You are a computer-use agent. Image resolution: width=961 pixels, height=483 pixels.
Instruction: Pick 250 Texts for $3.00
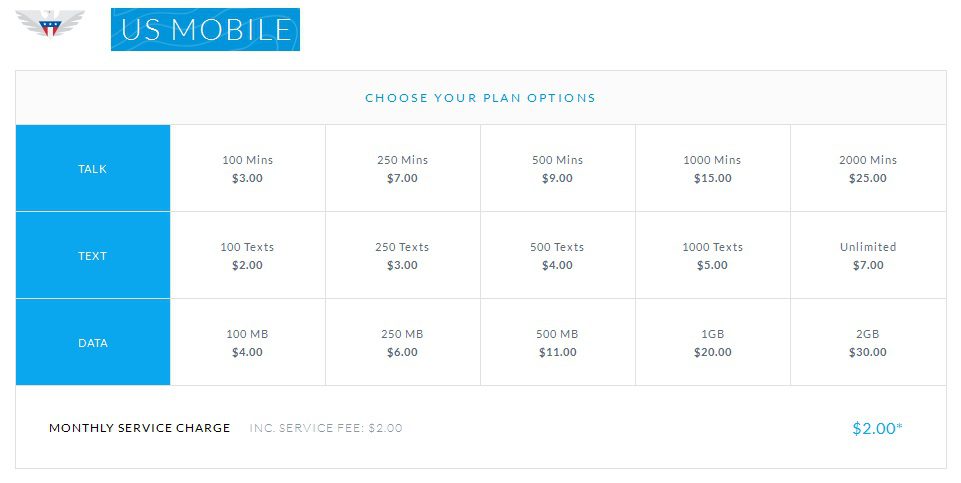[x=403, y=256]
